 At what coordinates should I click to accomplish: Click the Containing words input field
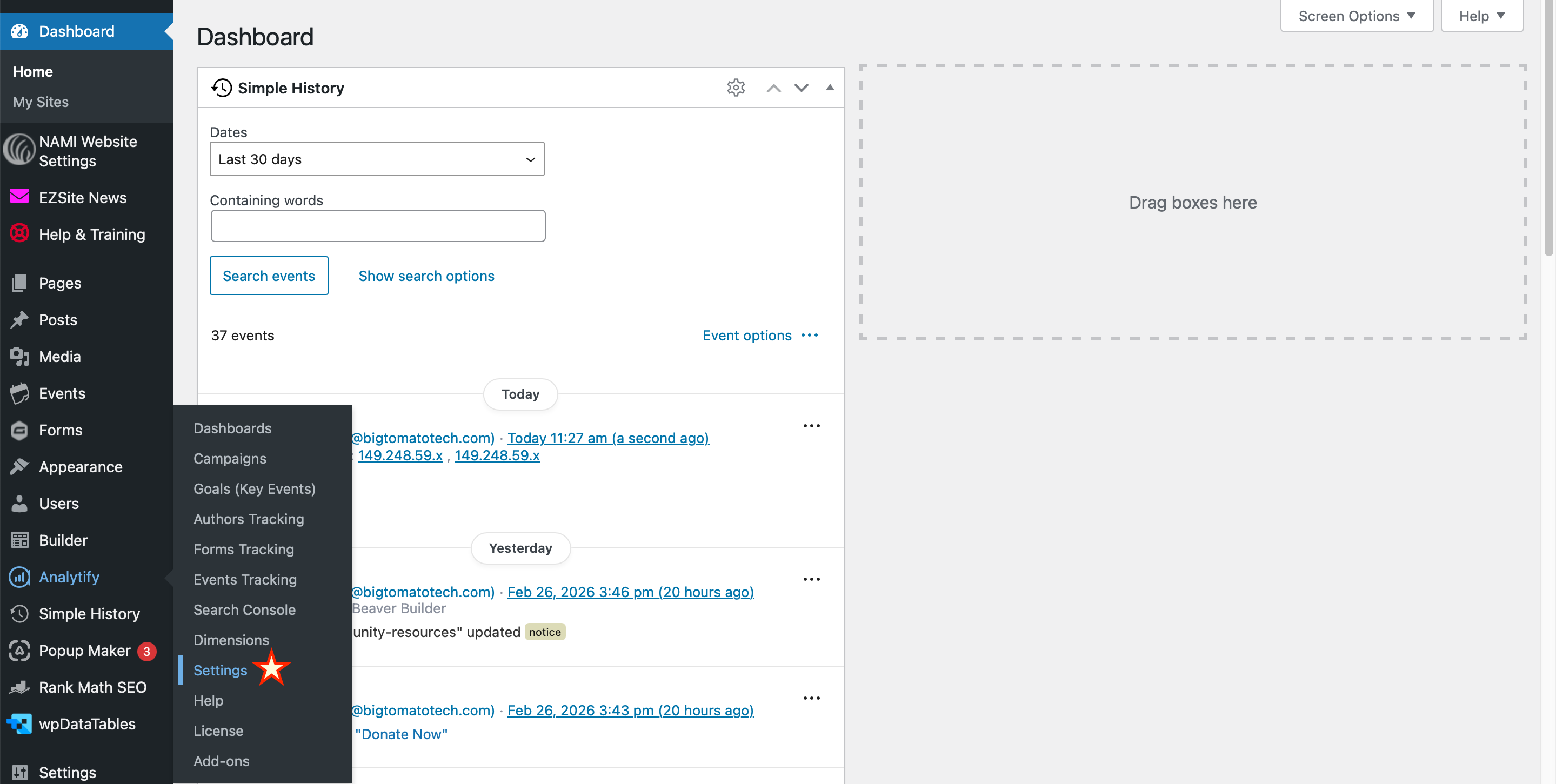[x=378, y=226]
